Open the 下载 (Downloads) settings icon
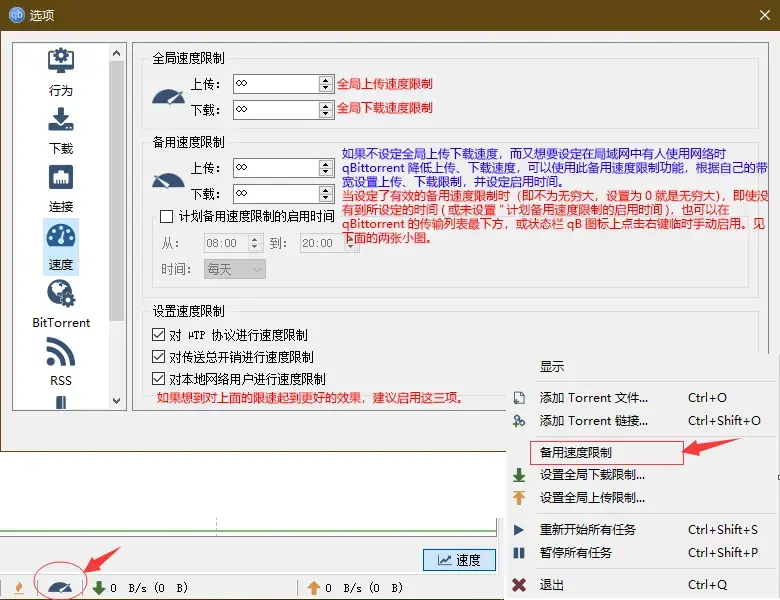The image size is (780, 600). (61, 119)
